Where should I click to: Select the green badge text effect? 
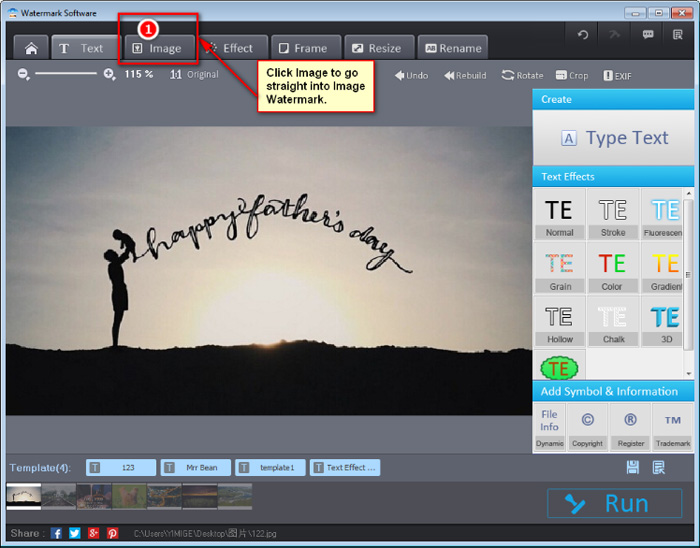coord(559,365)
